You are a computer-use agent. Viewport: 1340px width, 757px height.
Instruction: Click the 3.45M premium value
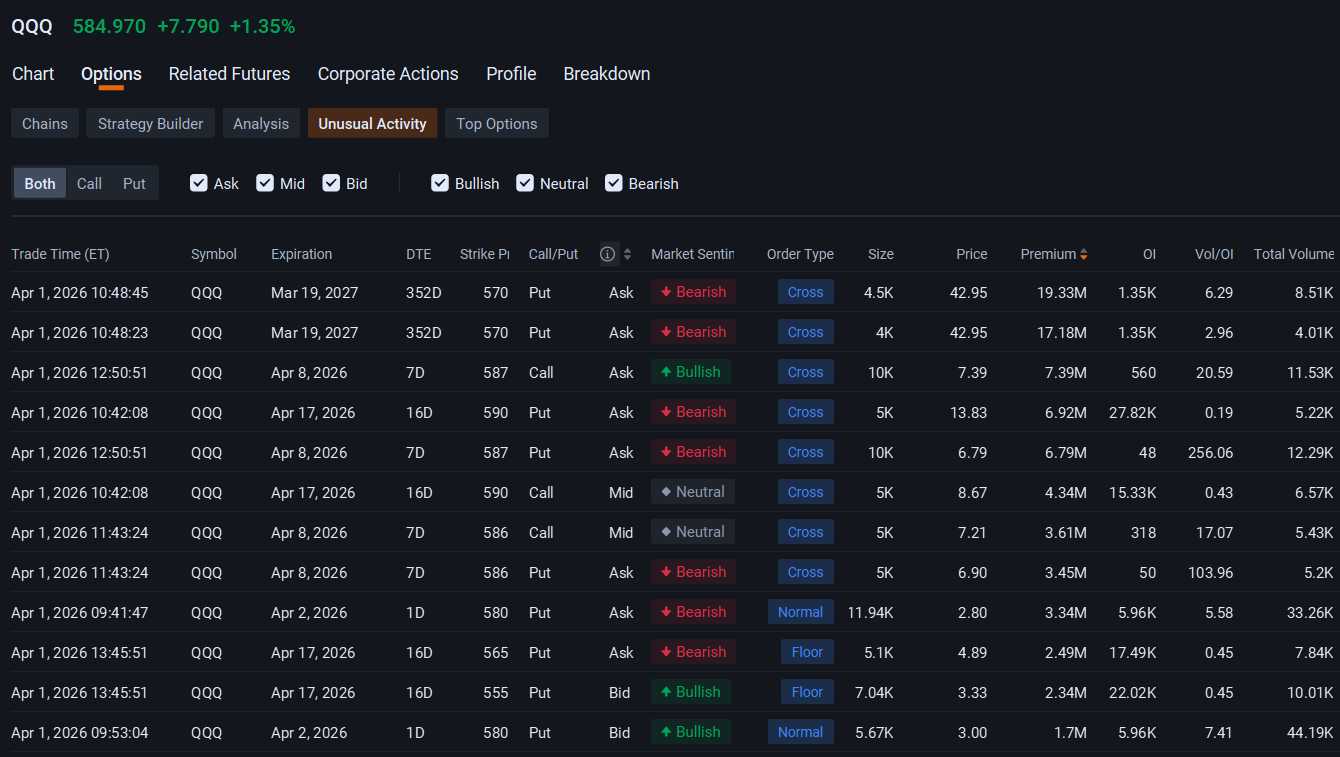click(x=1066, y=572)
